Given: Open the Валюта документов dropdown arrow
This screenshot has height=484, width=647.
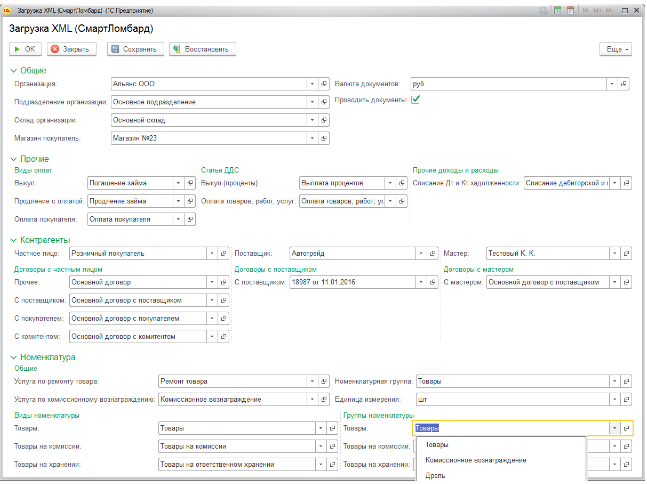Looking at the screenshot, I should [612, 84].
